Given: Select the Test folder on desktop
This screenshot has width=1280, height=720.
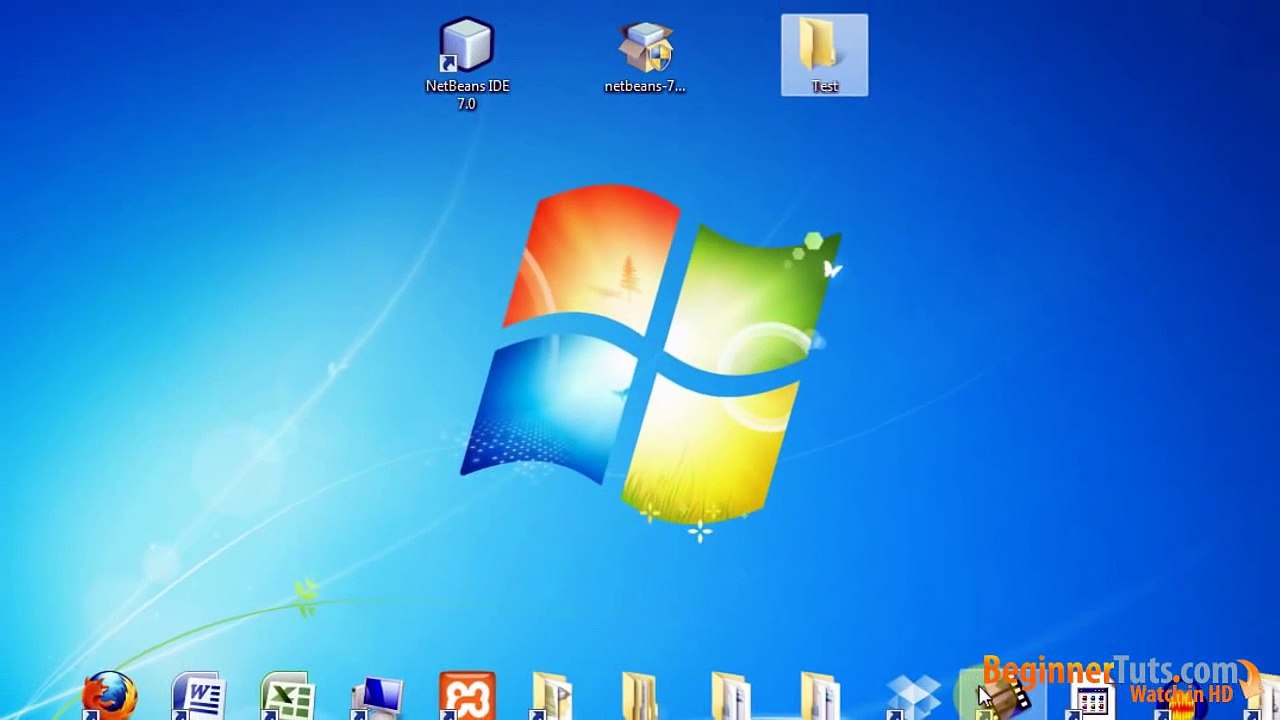Looking at the screenshot, I should (x=825, y=56).
